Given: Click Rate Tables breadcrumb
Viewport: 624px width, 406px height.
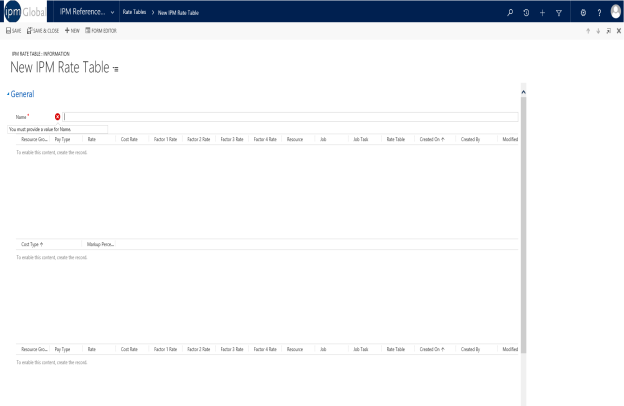Looking at the screenshot, I should [x=134, y=12].
